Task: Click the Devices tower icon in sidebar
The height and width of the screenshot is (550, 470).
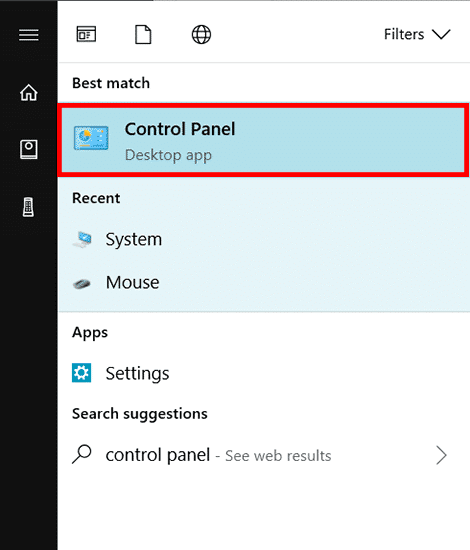Action: click(28, 207)
